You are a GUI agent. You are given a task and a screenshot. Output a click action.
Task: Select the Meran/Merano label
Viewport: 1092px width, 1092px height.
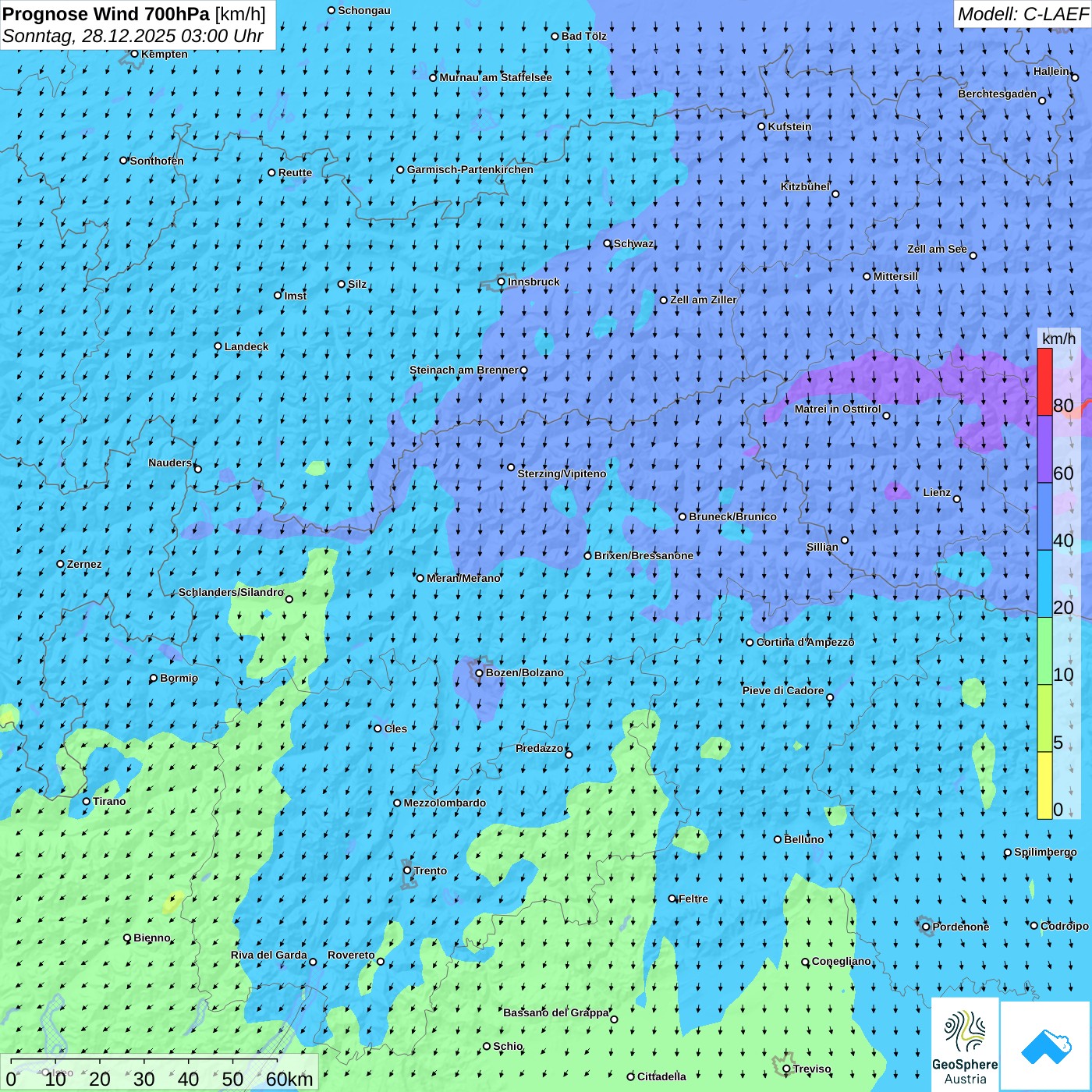click(x=464, y=578)
